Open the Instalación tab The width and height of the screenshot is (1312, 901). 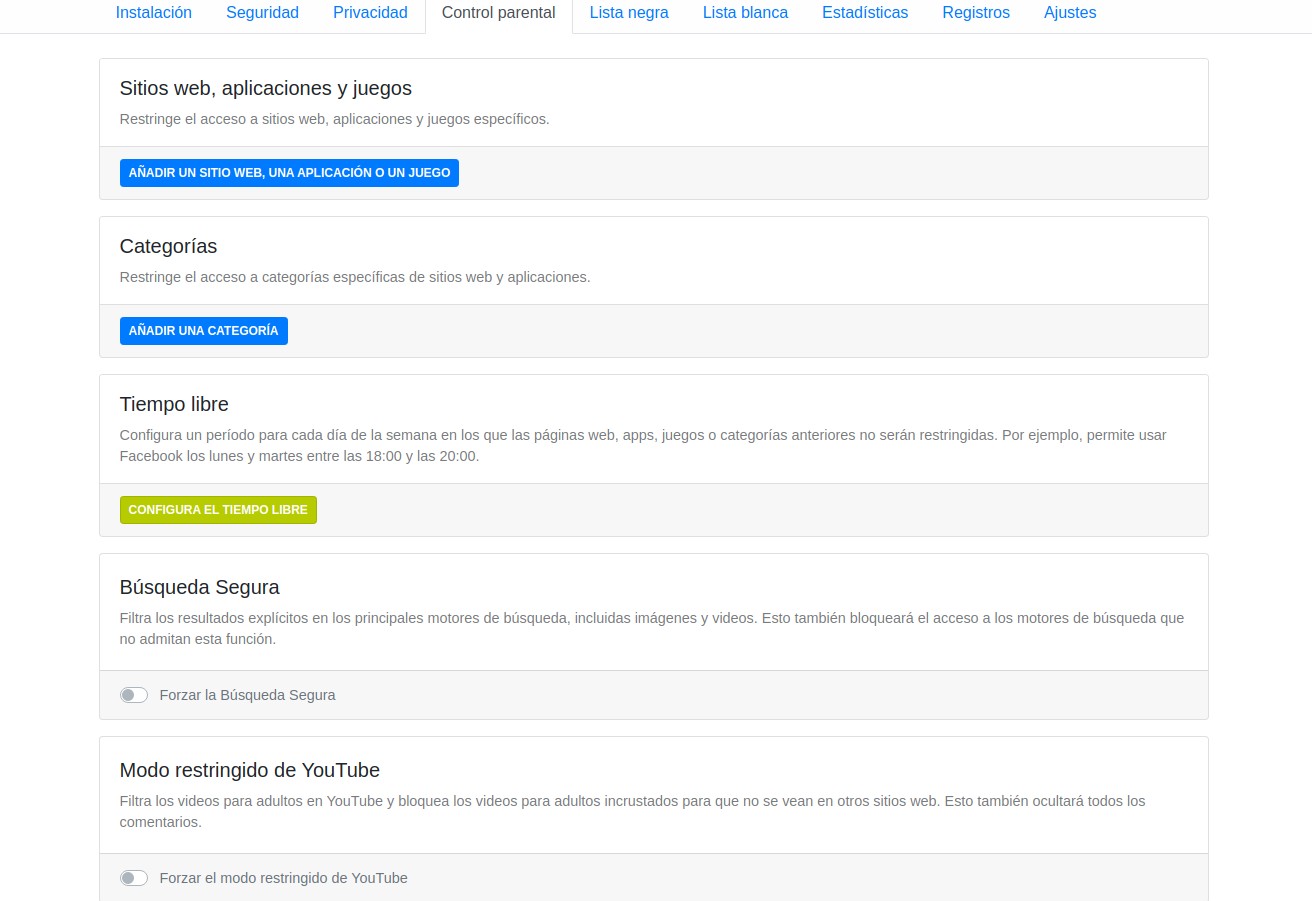(153, 13)
